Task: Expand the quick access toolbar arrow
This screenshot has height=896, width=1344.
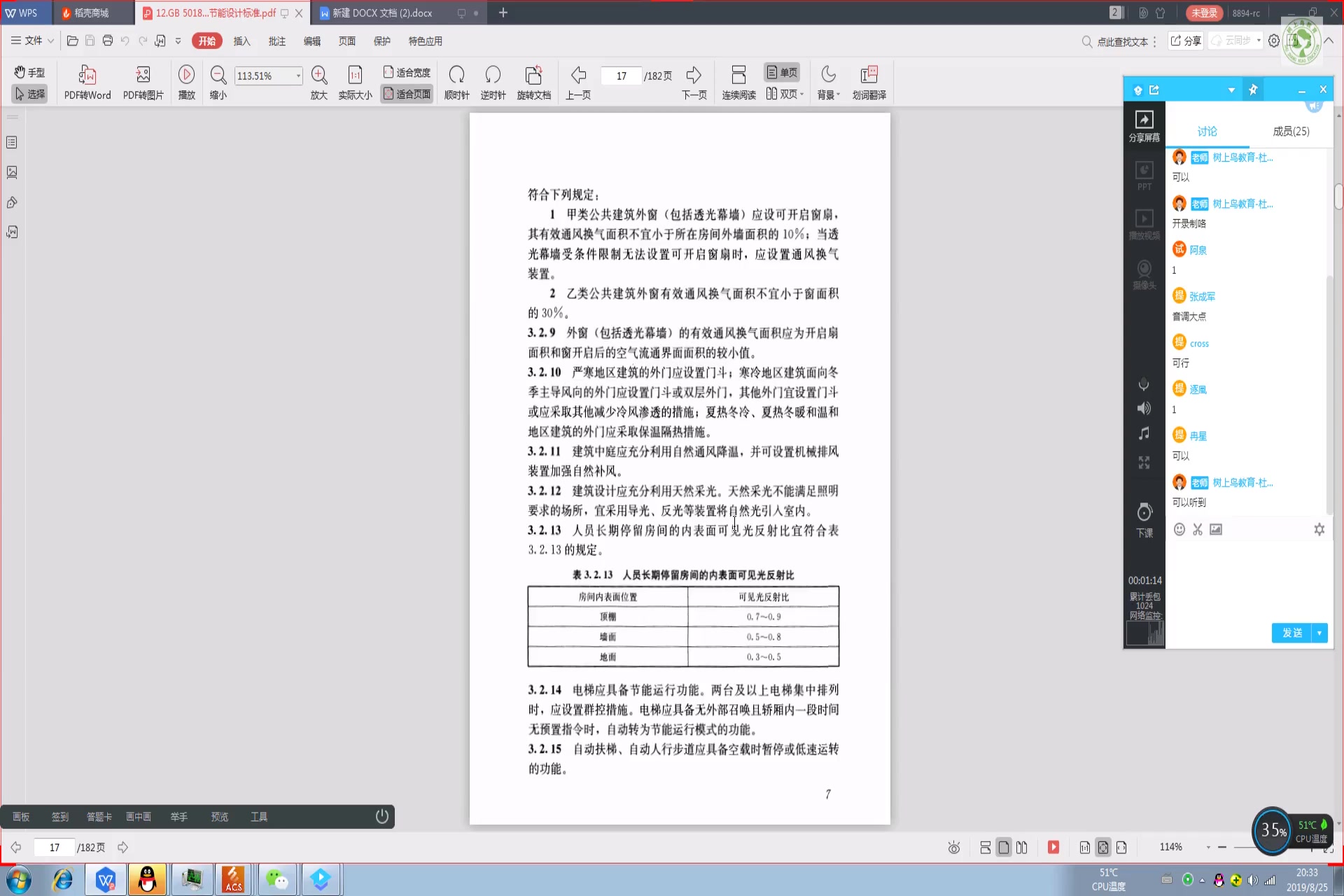Action: [x=178, y=41]
